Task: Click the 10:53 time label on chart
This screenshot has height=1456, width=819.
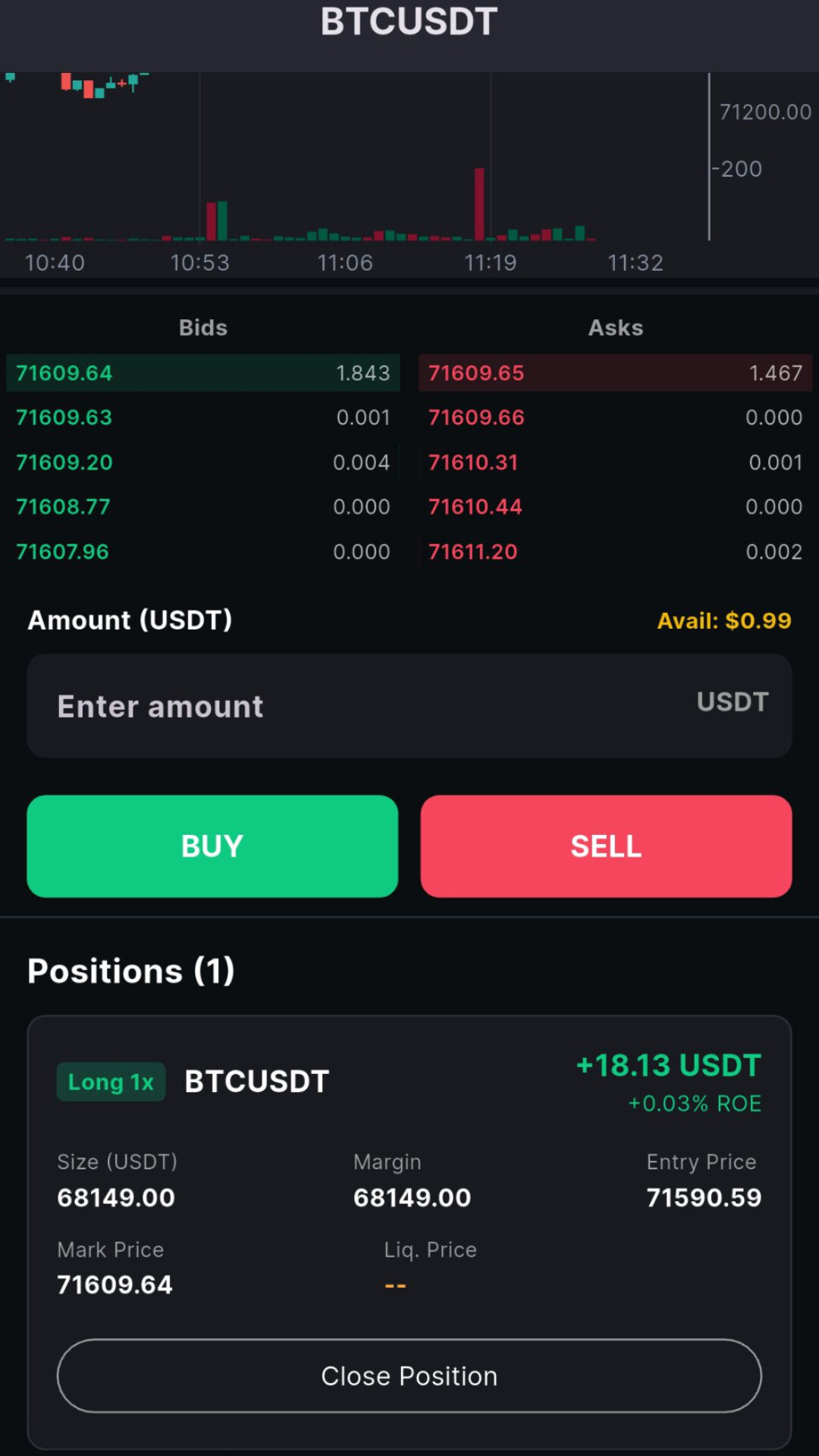Action: pyautogui.click(x=199, y=263)
